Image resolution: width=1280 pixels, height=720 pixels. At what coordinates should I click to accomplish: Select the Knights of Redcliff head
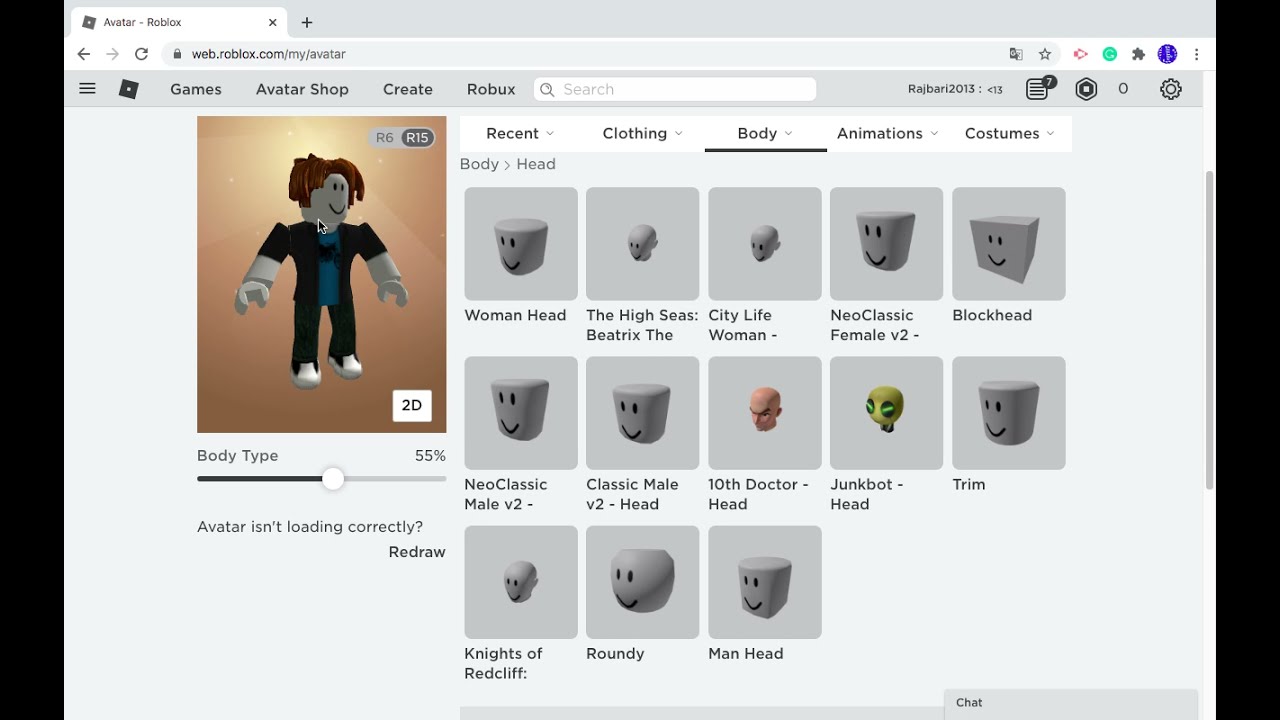click(x=521, y=582)
